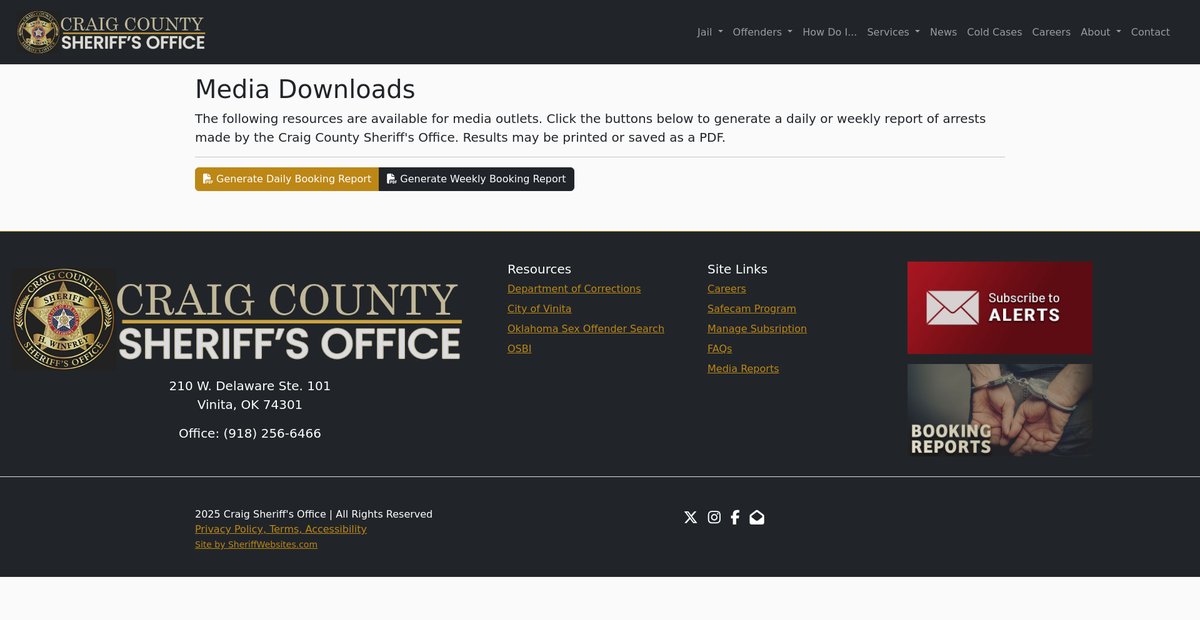Open the X (Twitter) social icon
This screenshot has height=620, width=1200.
[x=690, y=517]
